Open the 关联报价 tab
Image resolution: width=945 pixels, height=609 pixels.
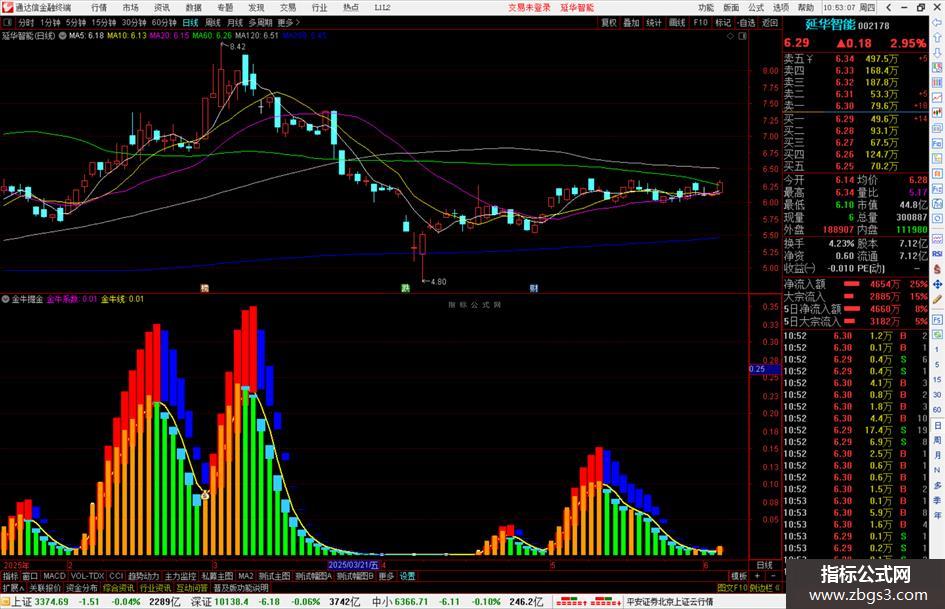(x=45, y=588)
